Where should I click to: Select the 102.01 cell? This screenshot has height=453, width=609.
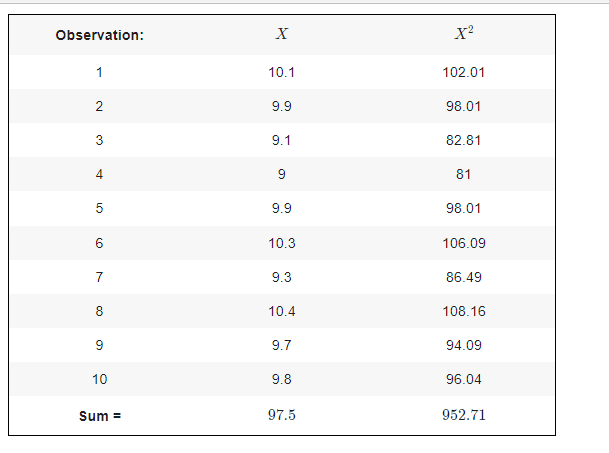tap(463, 72)
